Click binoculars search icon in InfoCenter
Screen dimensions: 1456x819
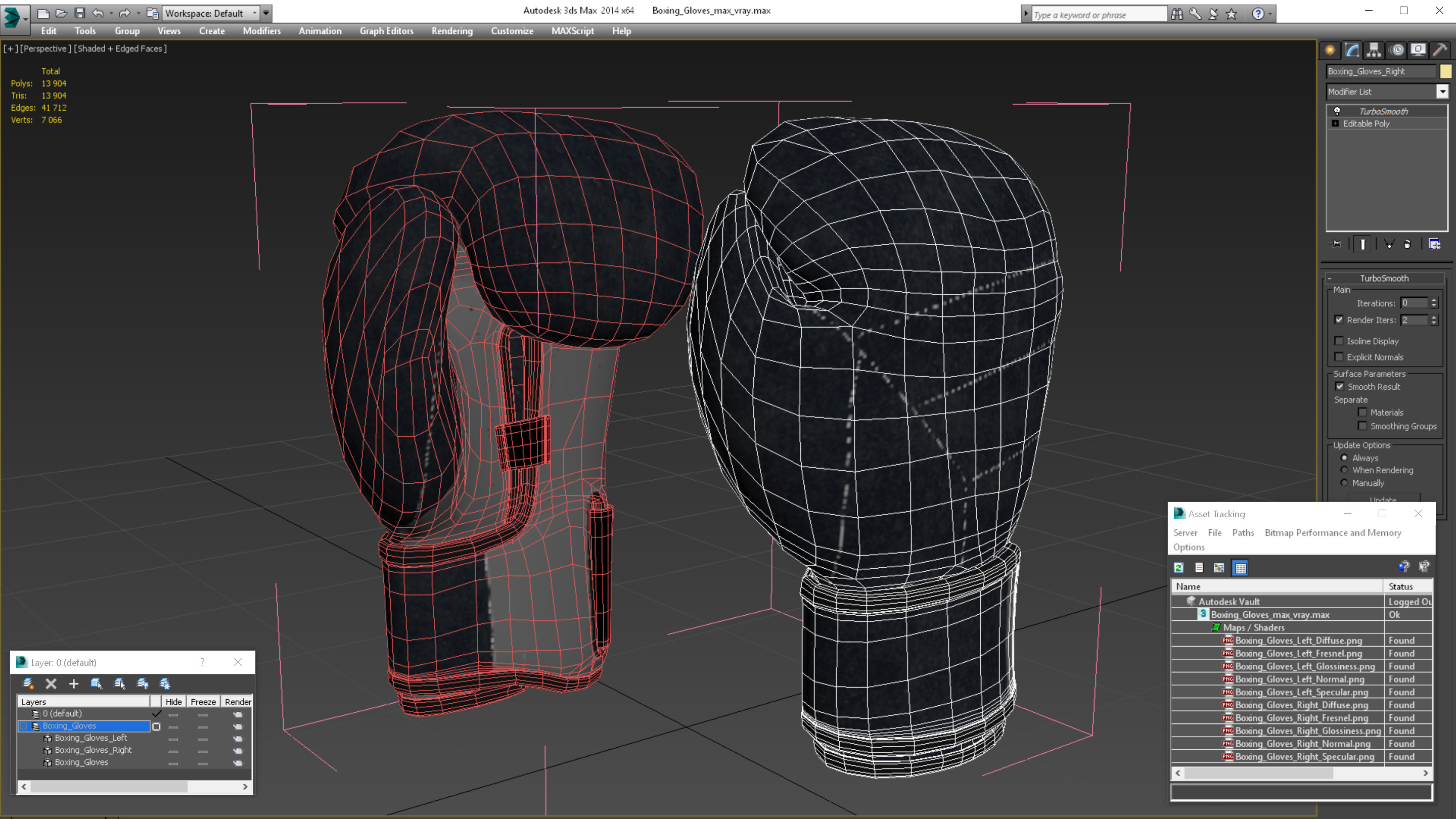[x=1177, y=14]
